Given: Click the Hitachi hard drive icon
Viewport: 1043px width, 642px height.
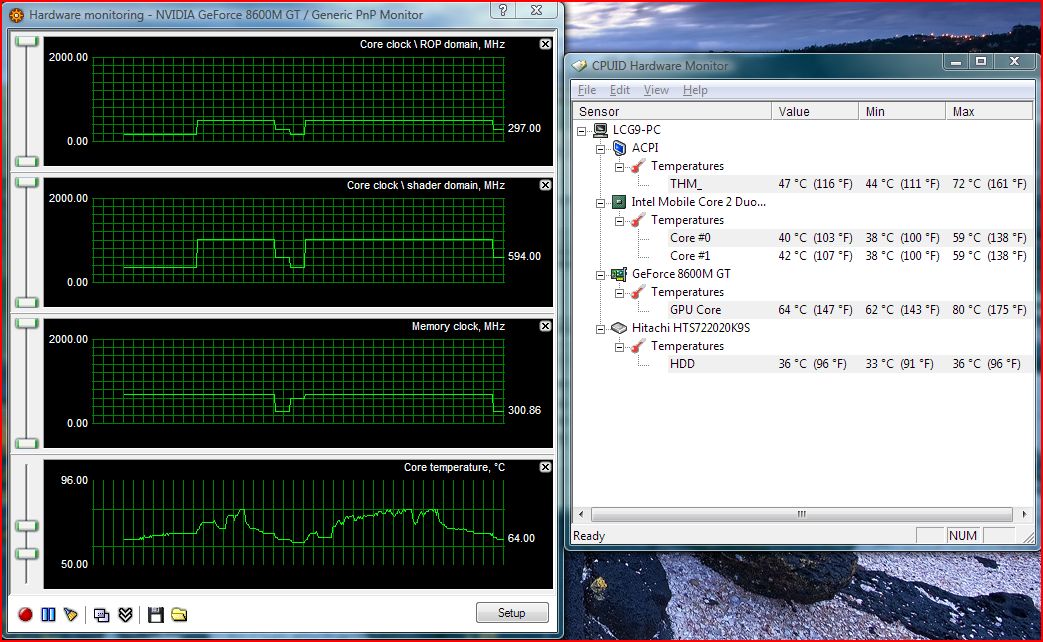Looking at the screenshot, I should [619, 328].
